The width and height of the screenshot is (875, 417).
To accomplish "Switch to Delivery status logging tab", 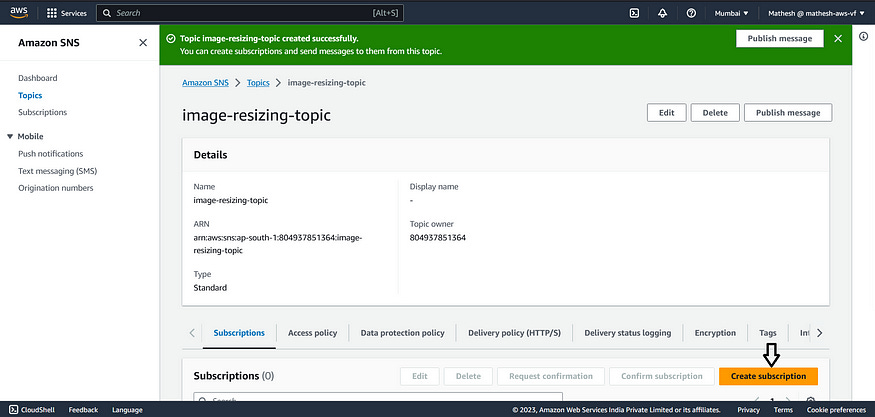I will click(x=627, y=333).
